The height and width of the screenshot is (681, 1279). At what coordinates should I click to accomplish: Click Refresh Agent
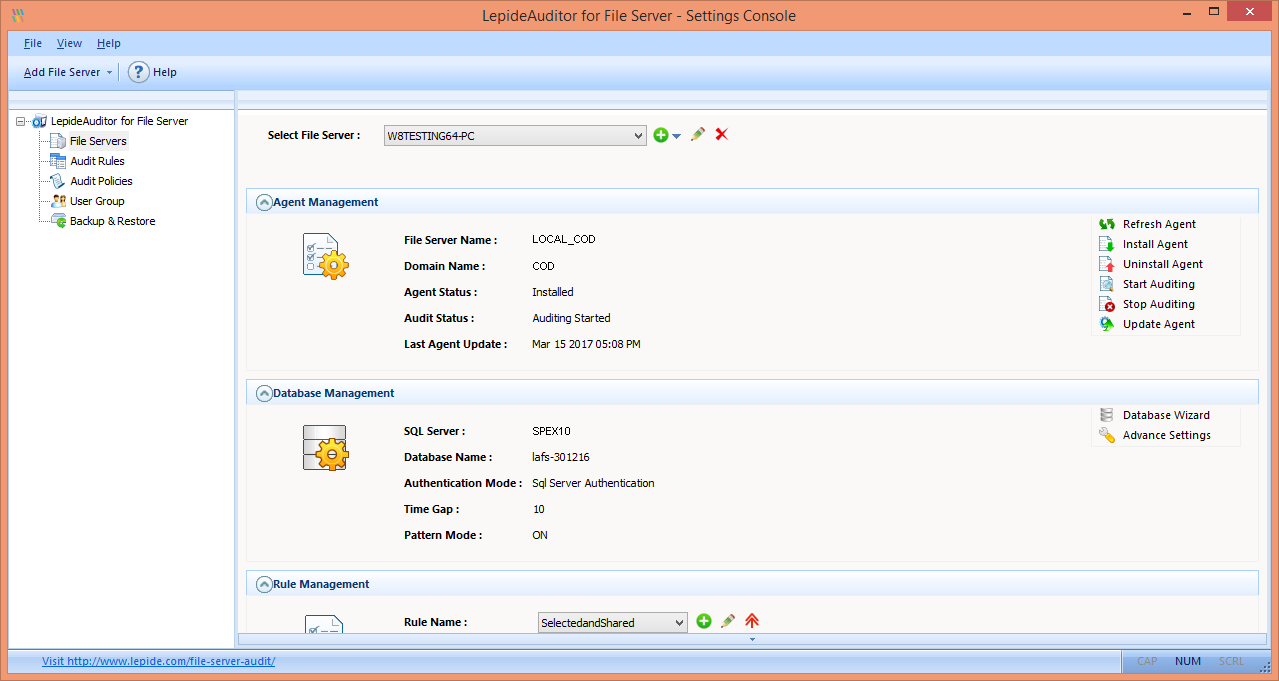tap(1159, 224)
